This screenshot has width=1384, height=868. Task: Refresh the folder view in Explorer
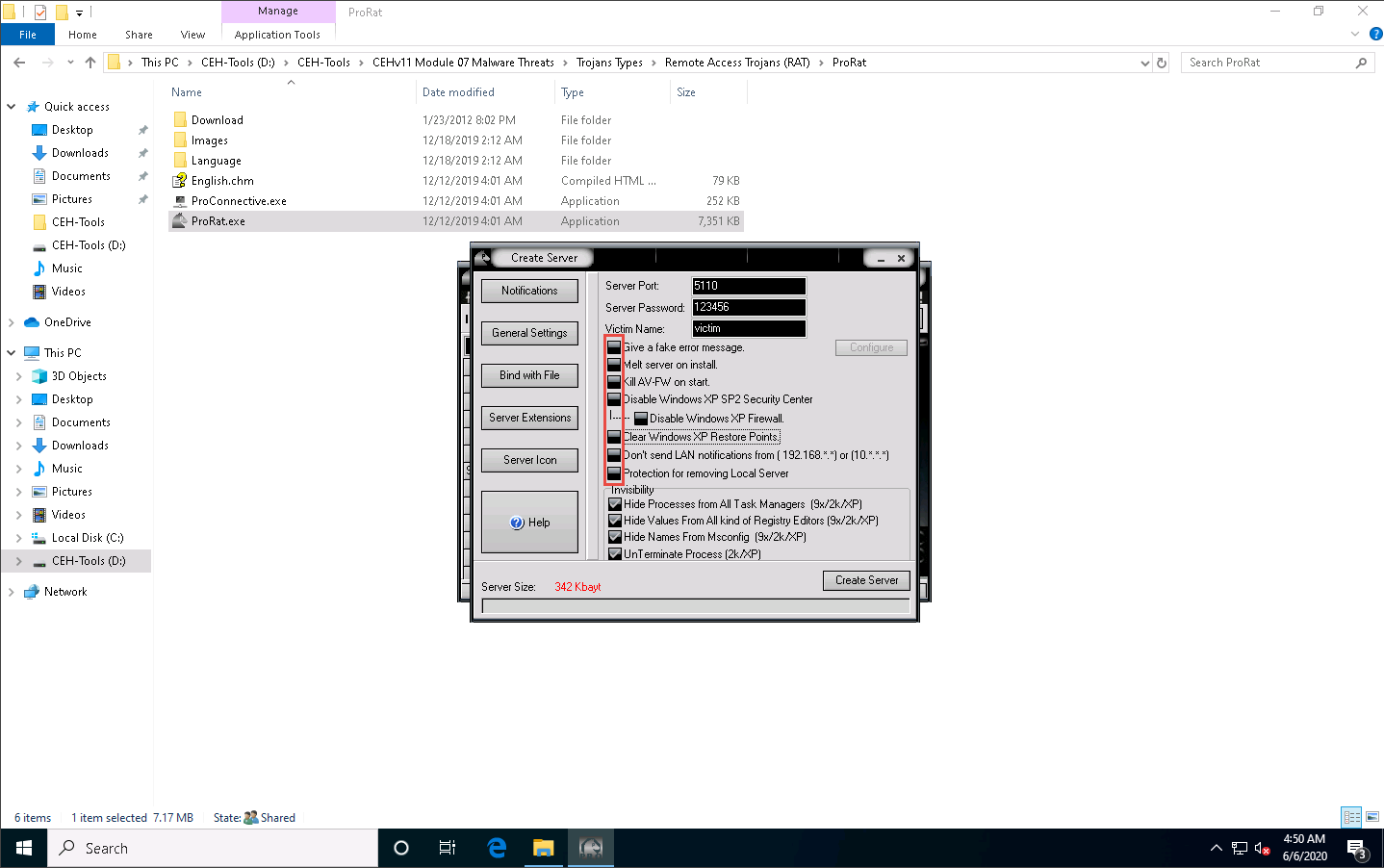point(1162,63)
